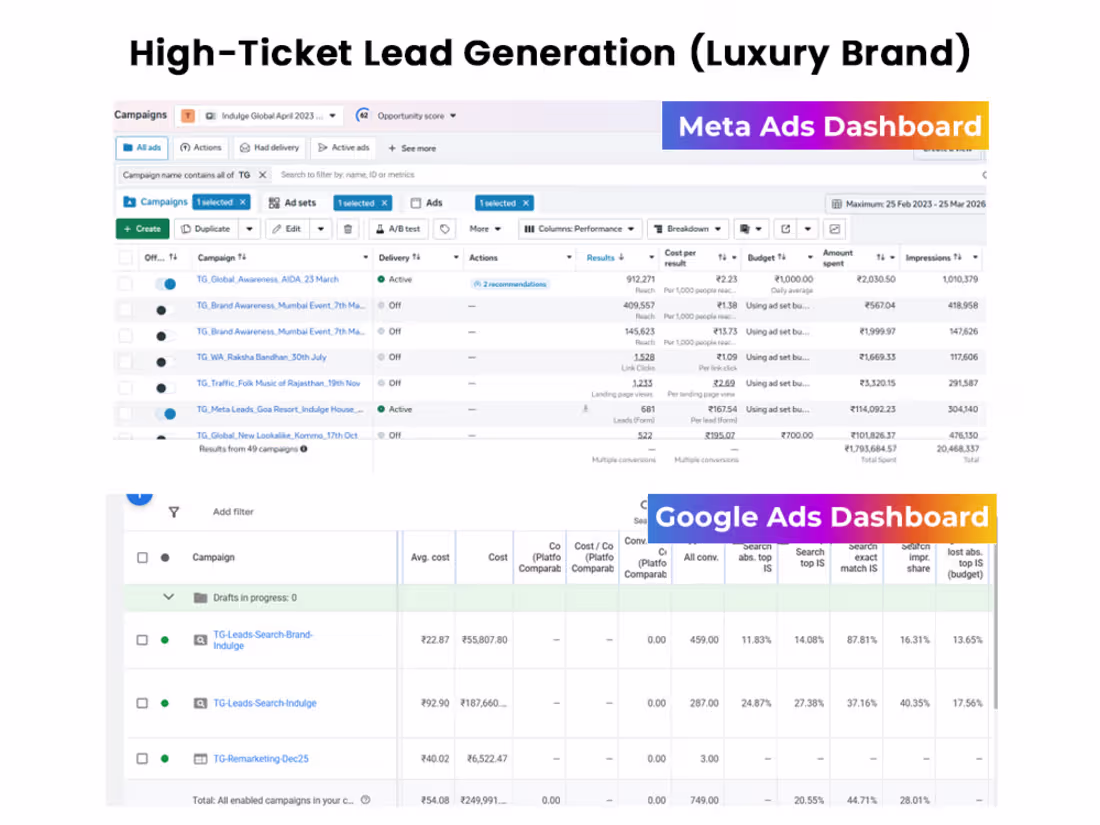Open the More dropdown in Meta toolbar
Image resolution: width=1100 pixels, height=825 pixels.
pos(485,229)
